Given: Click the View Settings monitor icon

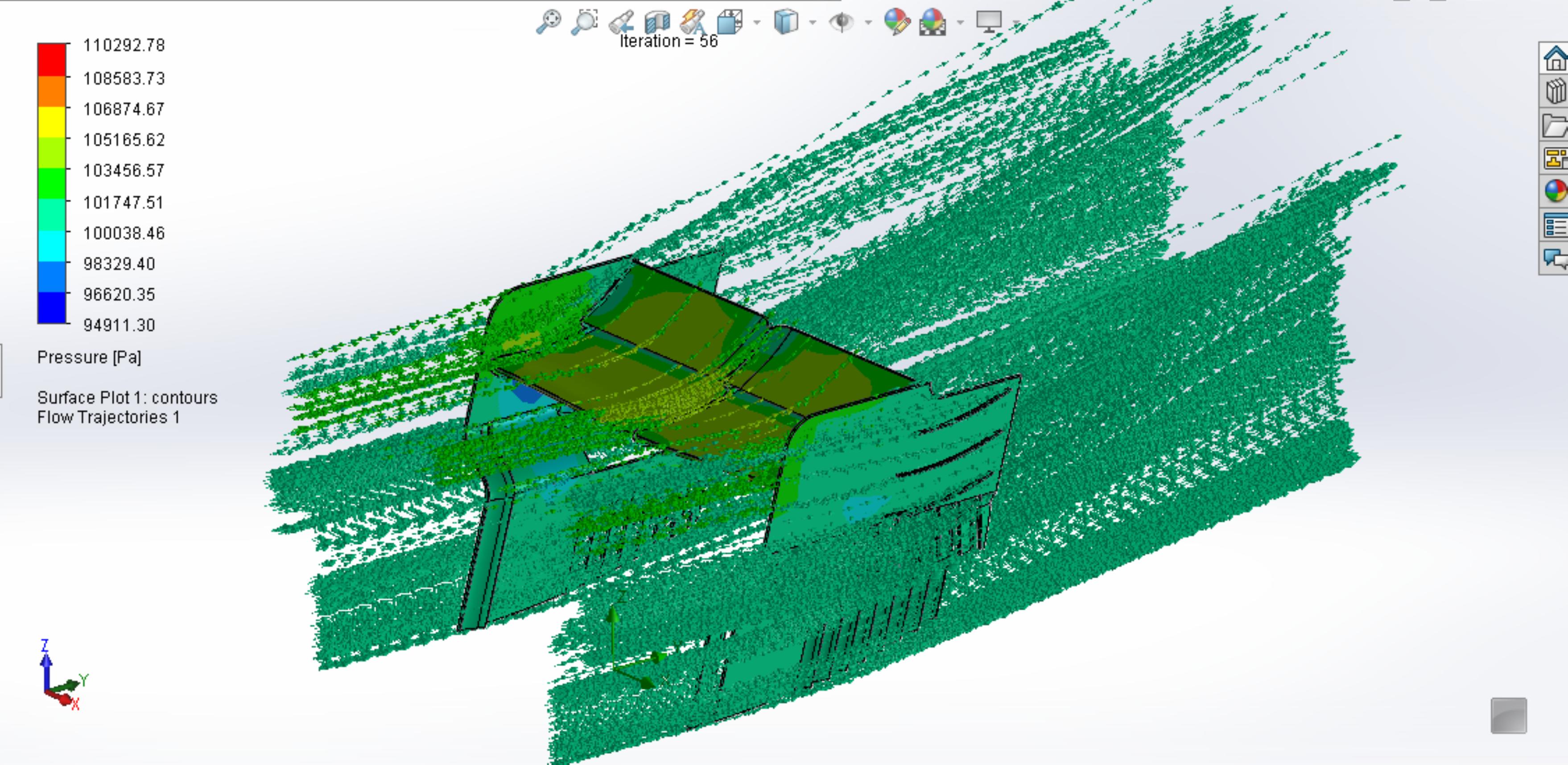Looking at the screenshot, I should [x=989, y=22].
